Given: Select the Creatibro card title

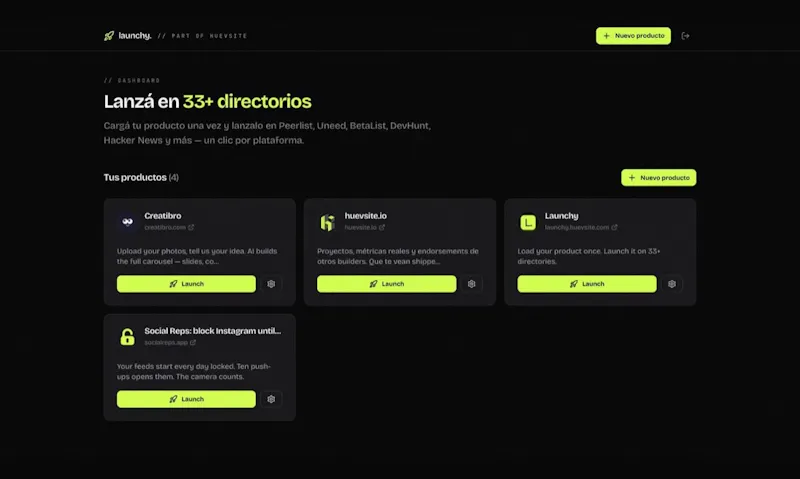Looking at the screenshot, I should point(163,216).
